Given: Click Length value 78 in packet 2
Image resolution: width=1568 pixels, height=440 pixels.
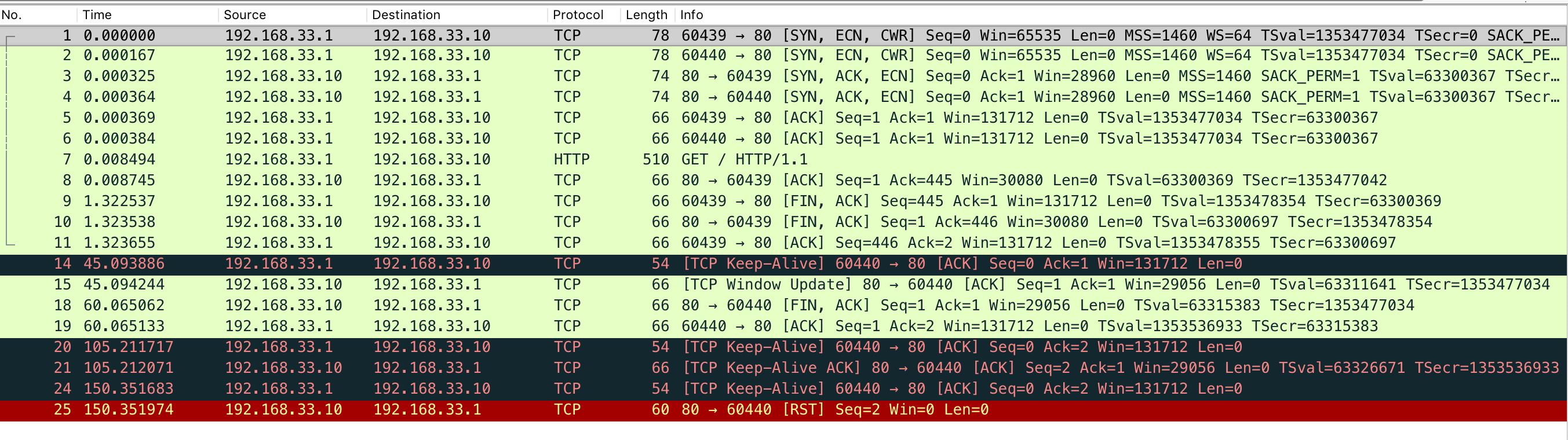Looking at the screenshot, I should pos(661,56).
